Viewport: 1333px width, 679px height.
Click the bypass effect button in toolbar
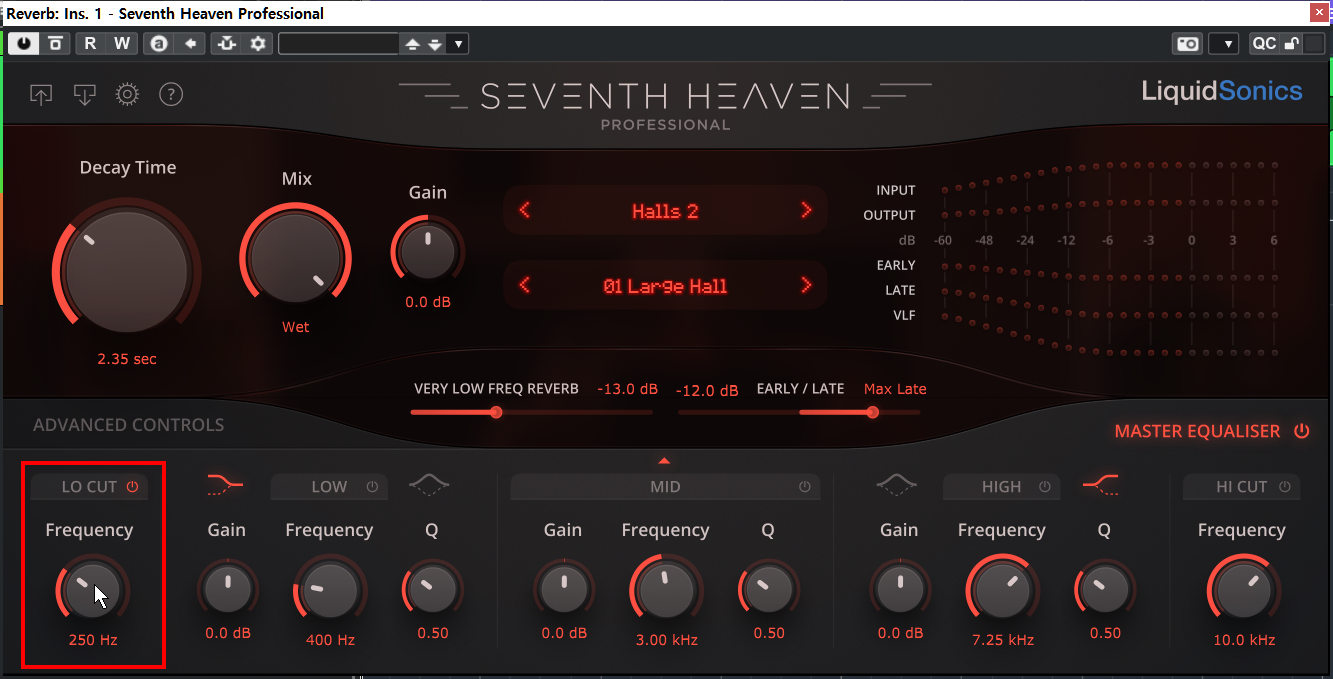coord(56,44)
